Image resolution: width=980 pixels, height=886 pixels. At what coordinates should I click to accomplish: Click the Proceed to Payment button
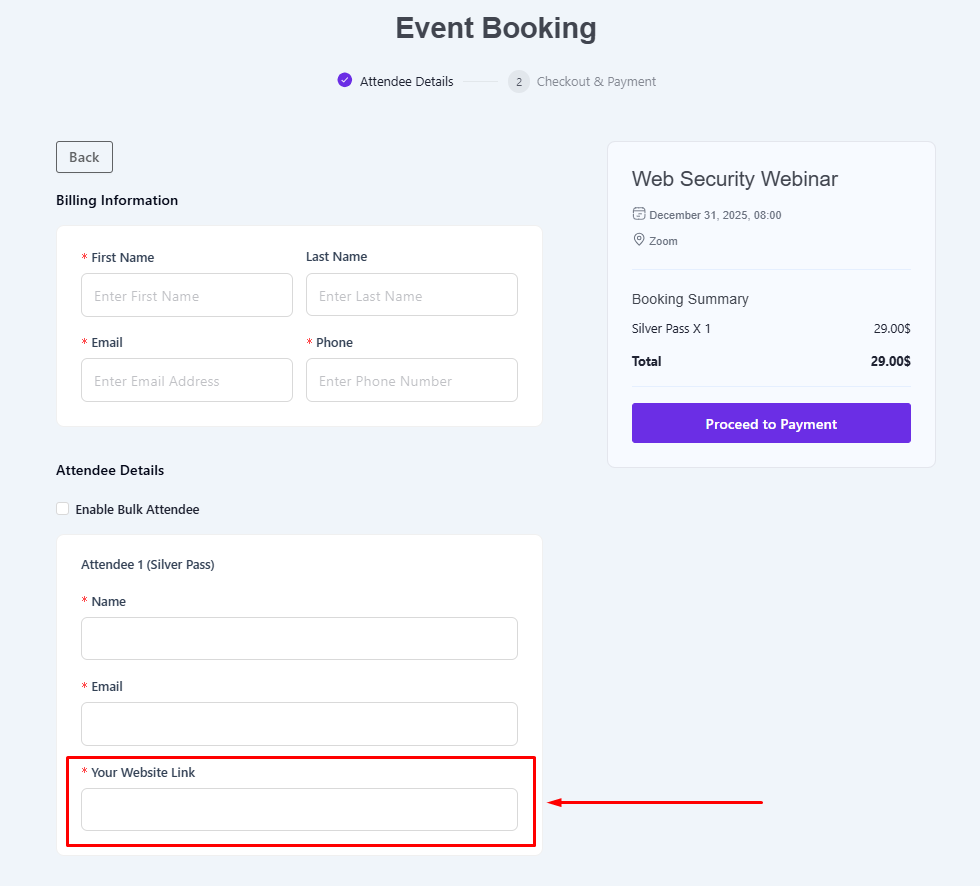click(x=771, y=423)
